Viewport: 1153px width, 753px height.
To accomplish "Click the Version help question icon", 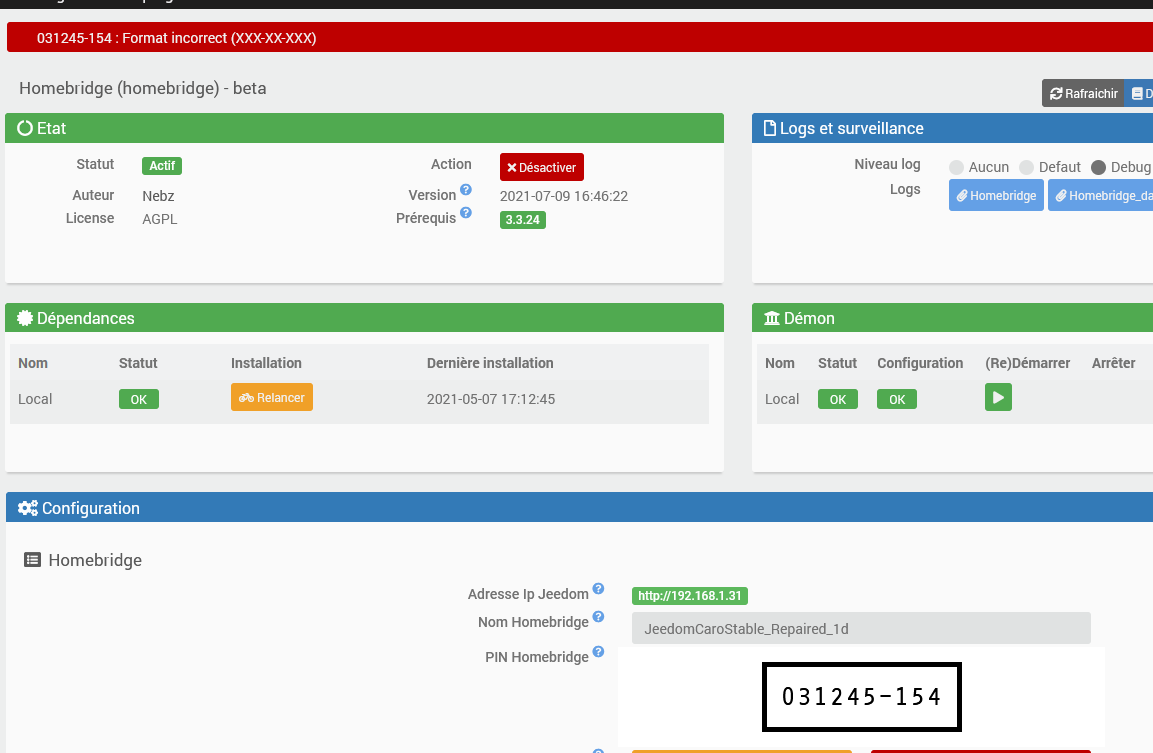I will pos(466,190).
